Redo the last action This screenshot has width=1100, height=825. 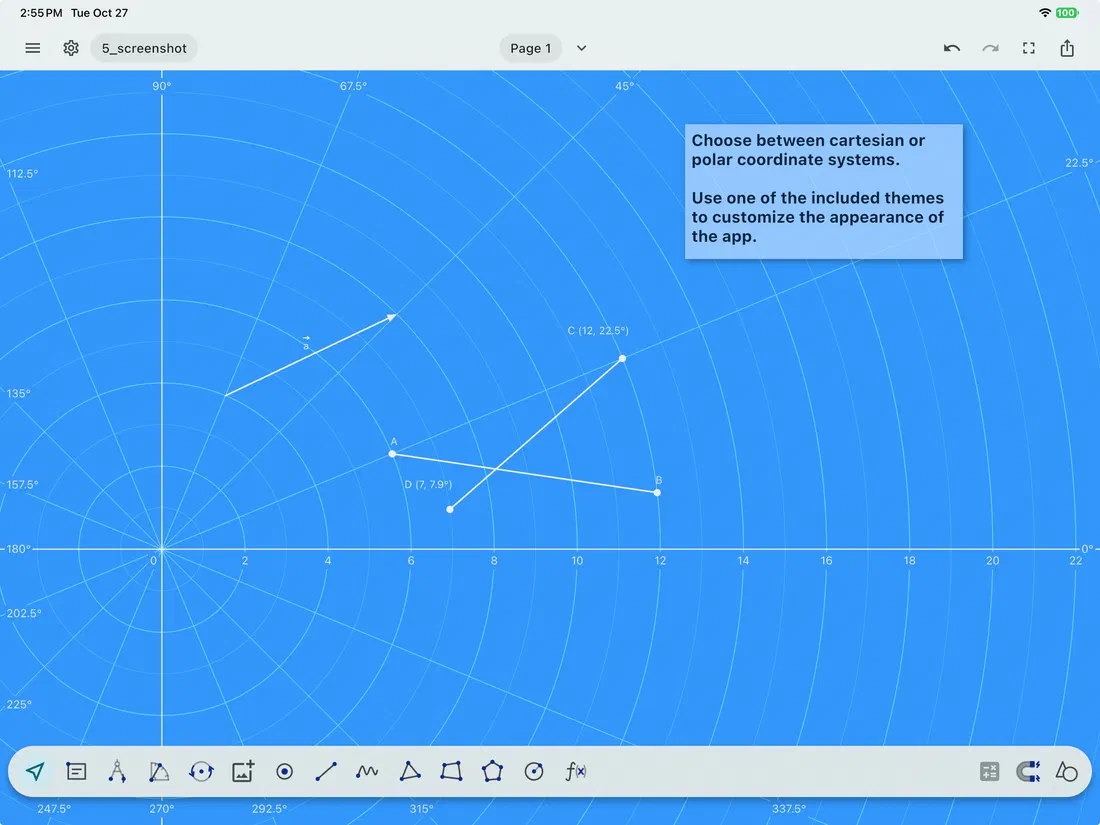(x=990, y=48)
